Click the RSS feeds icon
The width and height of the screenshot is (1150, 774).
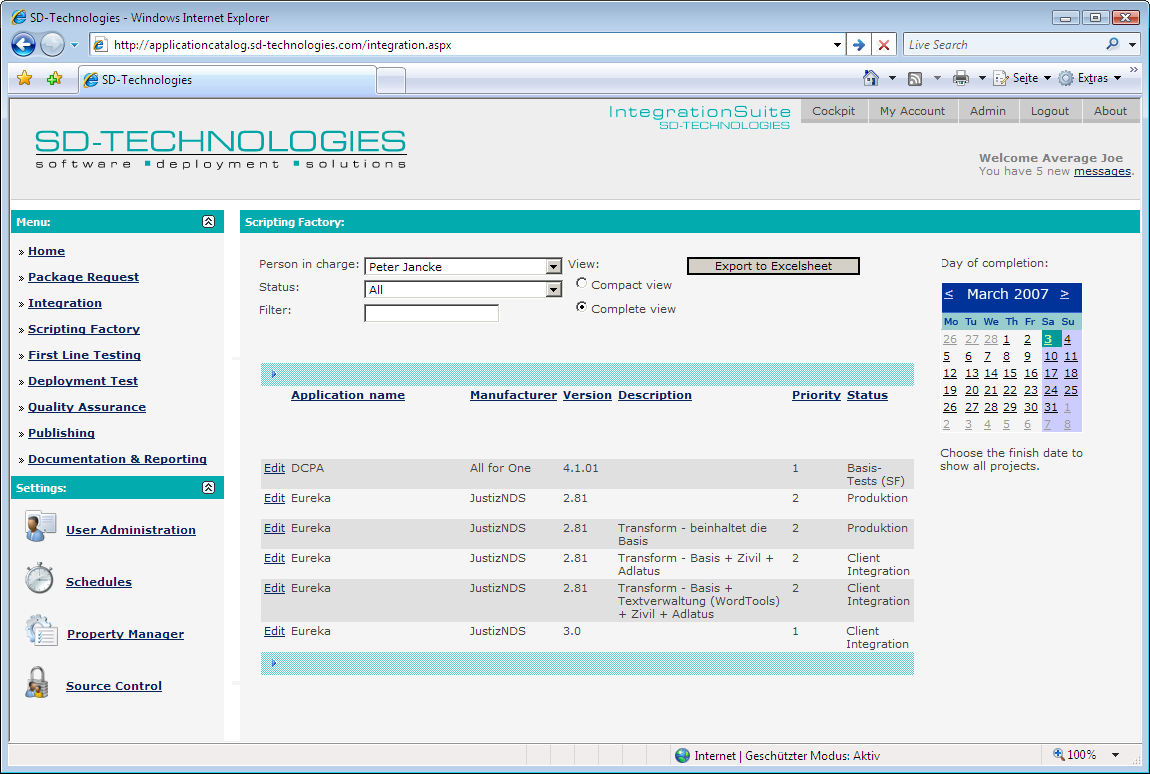[x=915, y=79]
